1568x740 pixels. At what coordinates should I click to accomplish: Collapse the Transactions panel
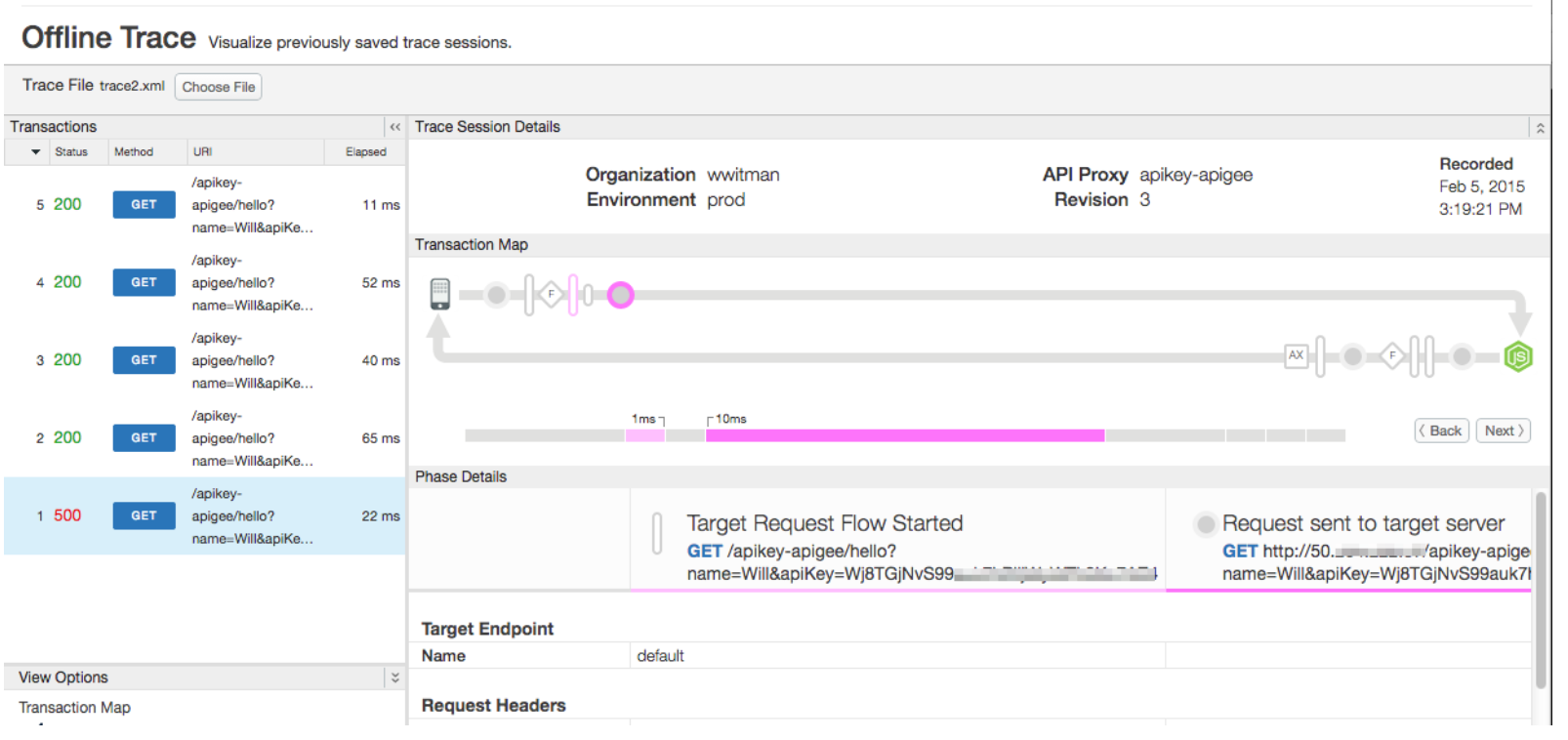[x=395, y=127]
